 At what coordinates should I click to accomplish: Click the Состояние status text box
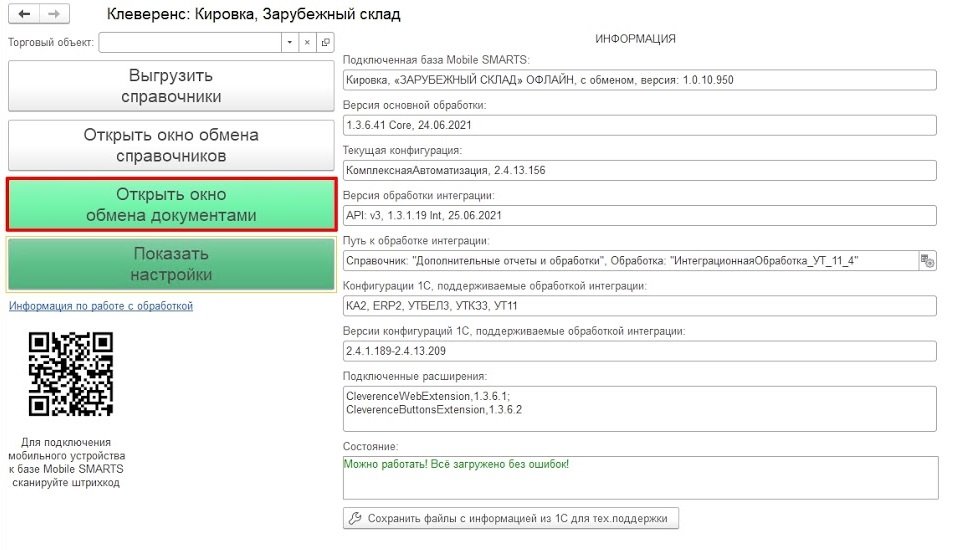(640, 478)
